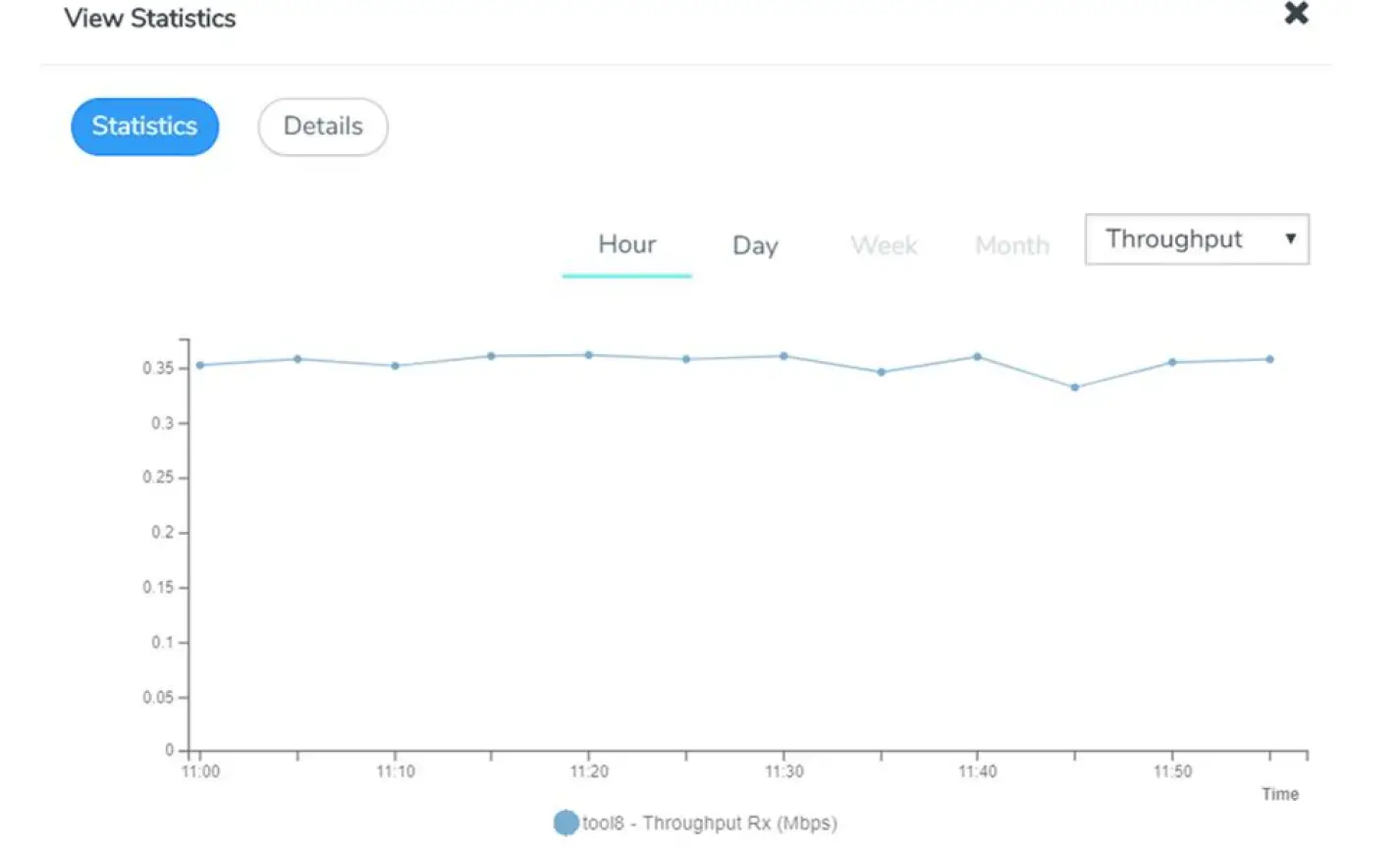Click the last data point at 11:55

coord(1269,359)
